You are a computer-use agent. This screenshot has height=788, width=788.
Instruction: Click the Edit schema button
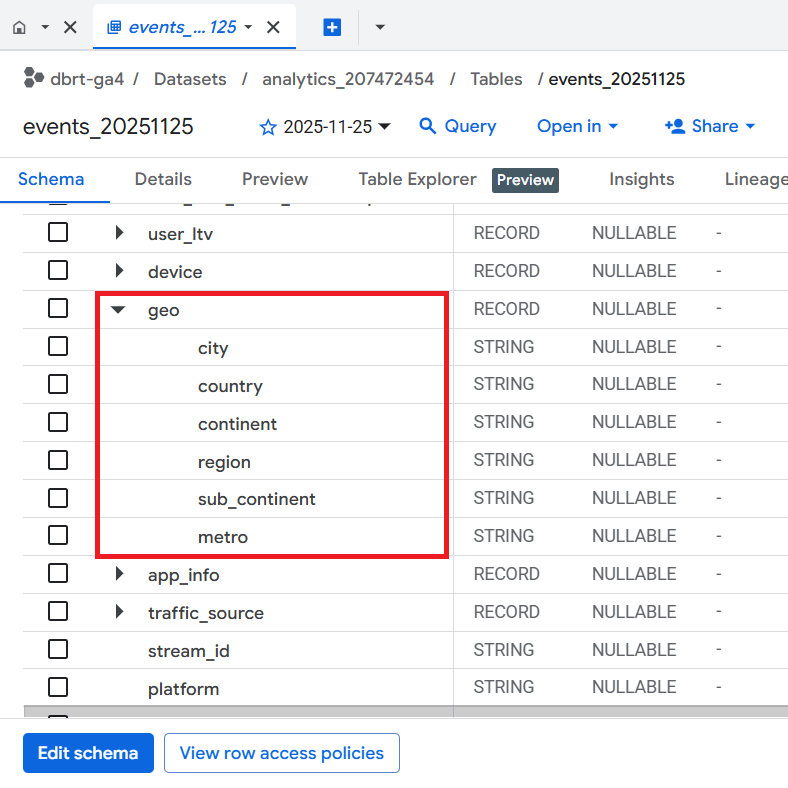[88, 753]
